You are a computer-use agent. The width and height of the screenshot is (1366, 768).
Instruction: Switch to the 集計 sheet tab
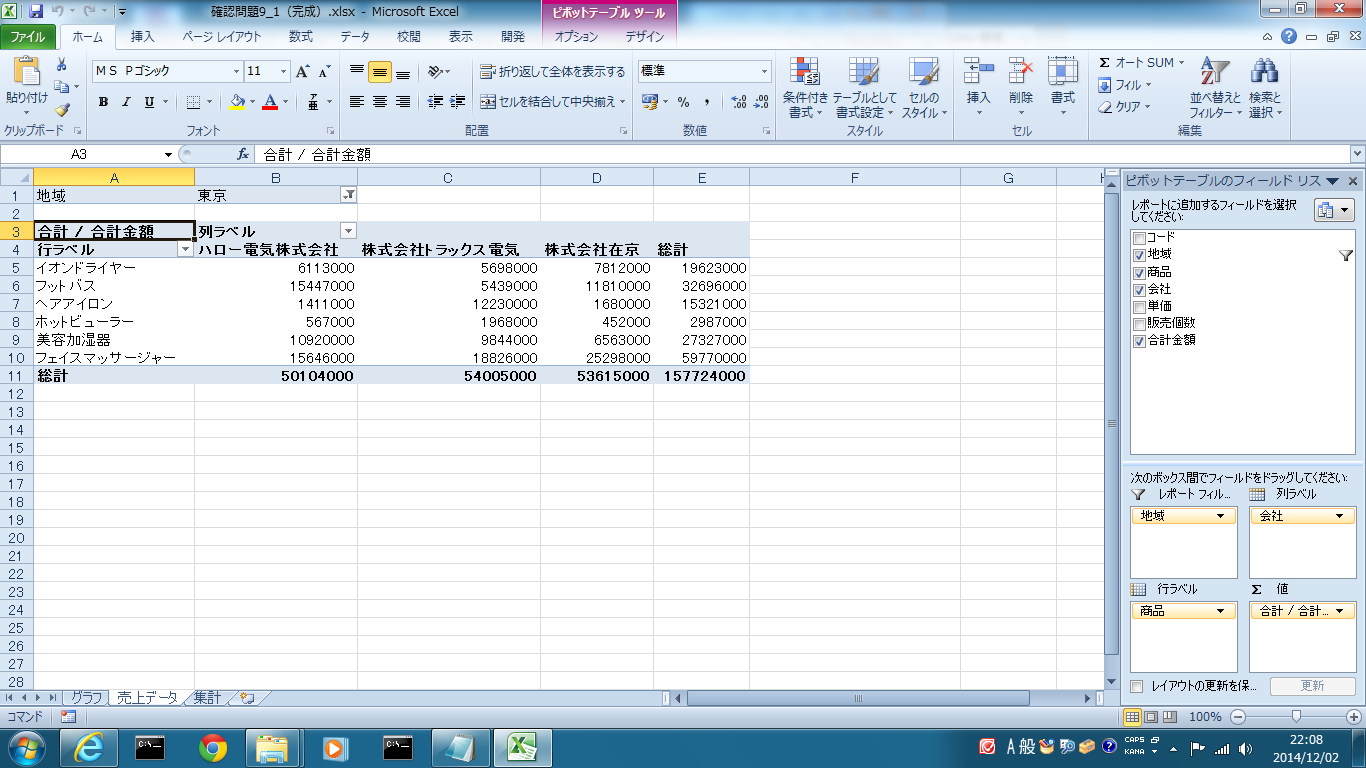click(207, 697)
